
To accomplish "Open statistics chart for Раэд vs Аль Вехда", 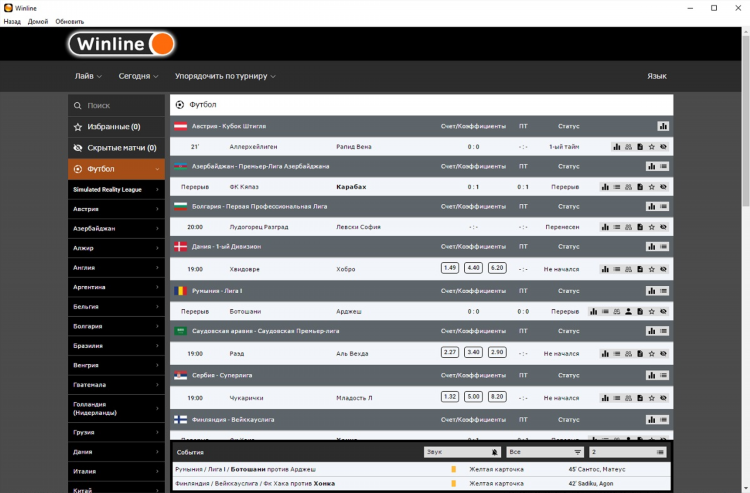I will pyautogui.click(x=605, y=354).
